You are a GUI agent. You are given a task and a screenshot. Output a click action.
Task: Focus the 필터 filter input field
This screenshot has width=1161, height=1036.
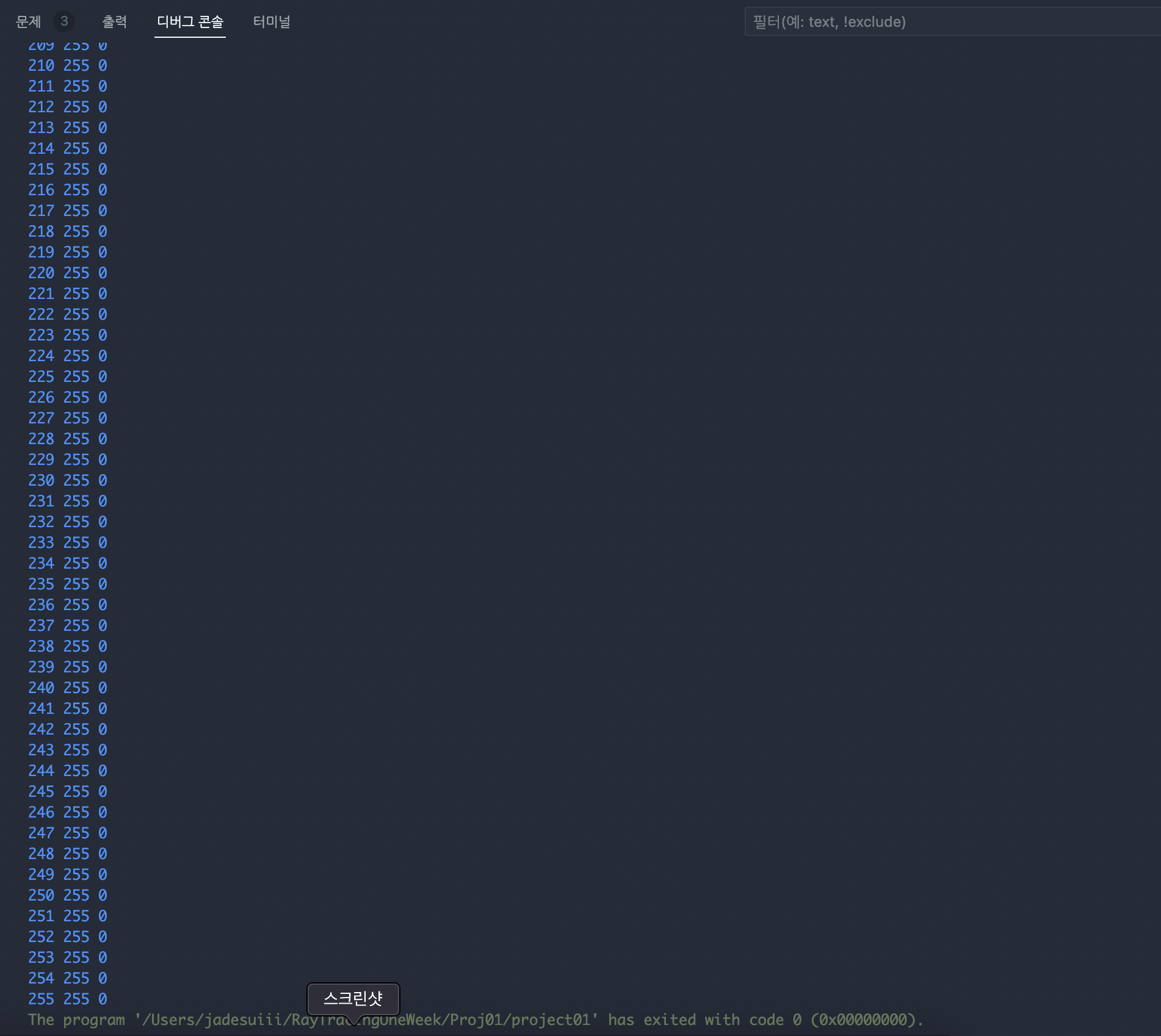(x=952, y=22)
